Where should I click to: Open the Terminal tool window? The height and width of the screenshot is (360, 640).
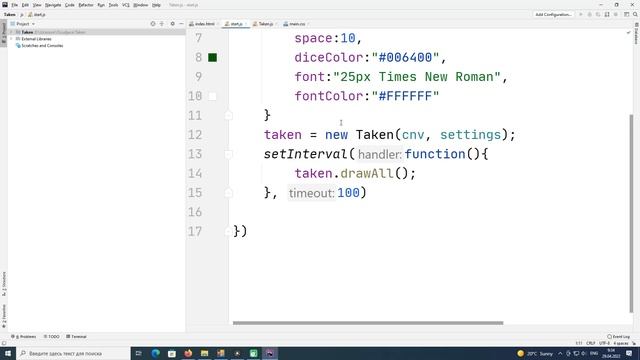point(76,337)
